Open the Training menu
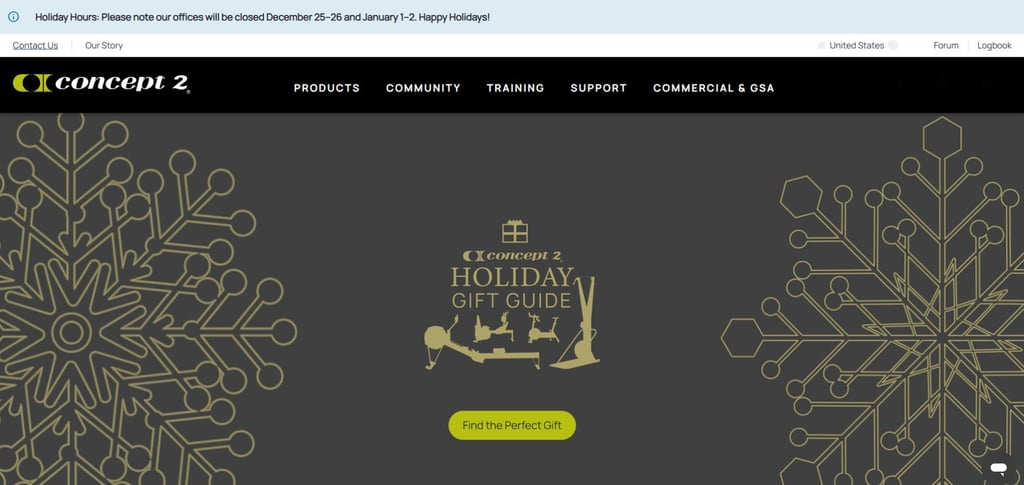The width and height of the screenshot is (1024, 485). tap(515, 88)
